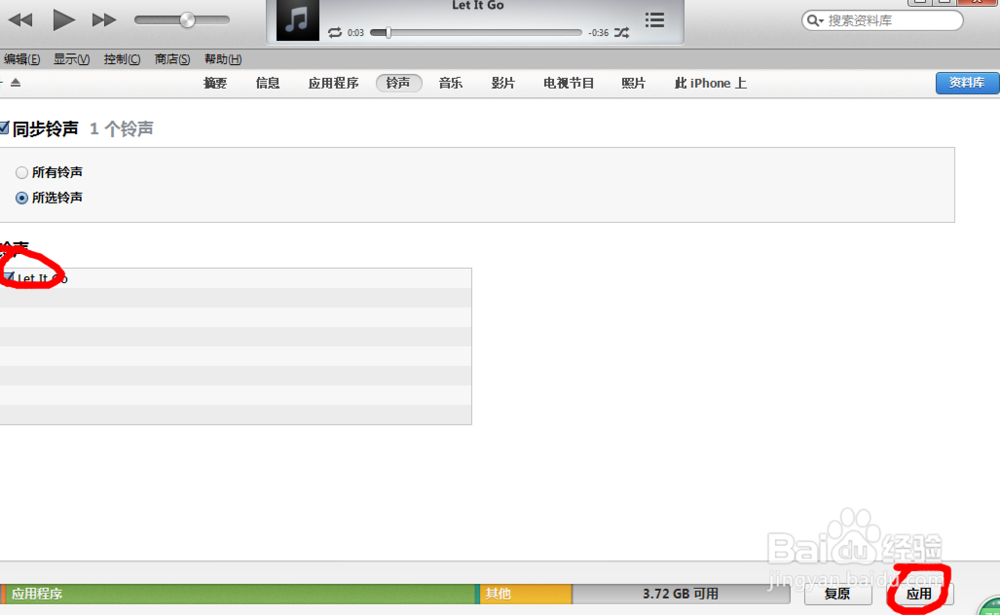Switch to the 应用程序 tab
The image size is (1000, 615).
coord(333,83)
